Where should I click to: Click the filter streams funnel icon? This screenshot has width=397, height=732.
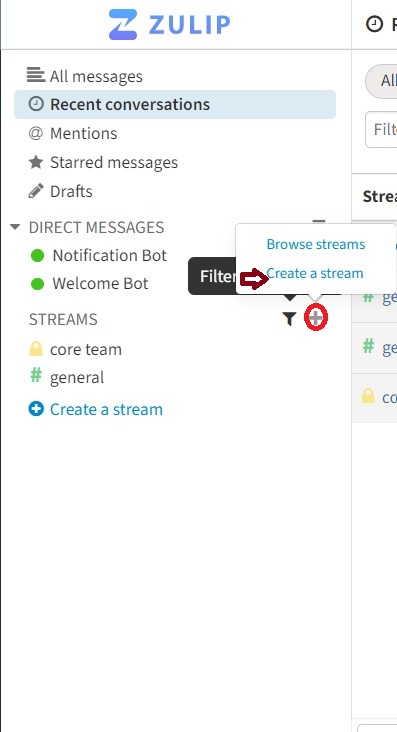coord(290,319)
